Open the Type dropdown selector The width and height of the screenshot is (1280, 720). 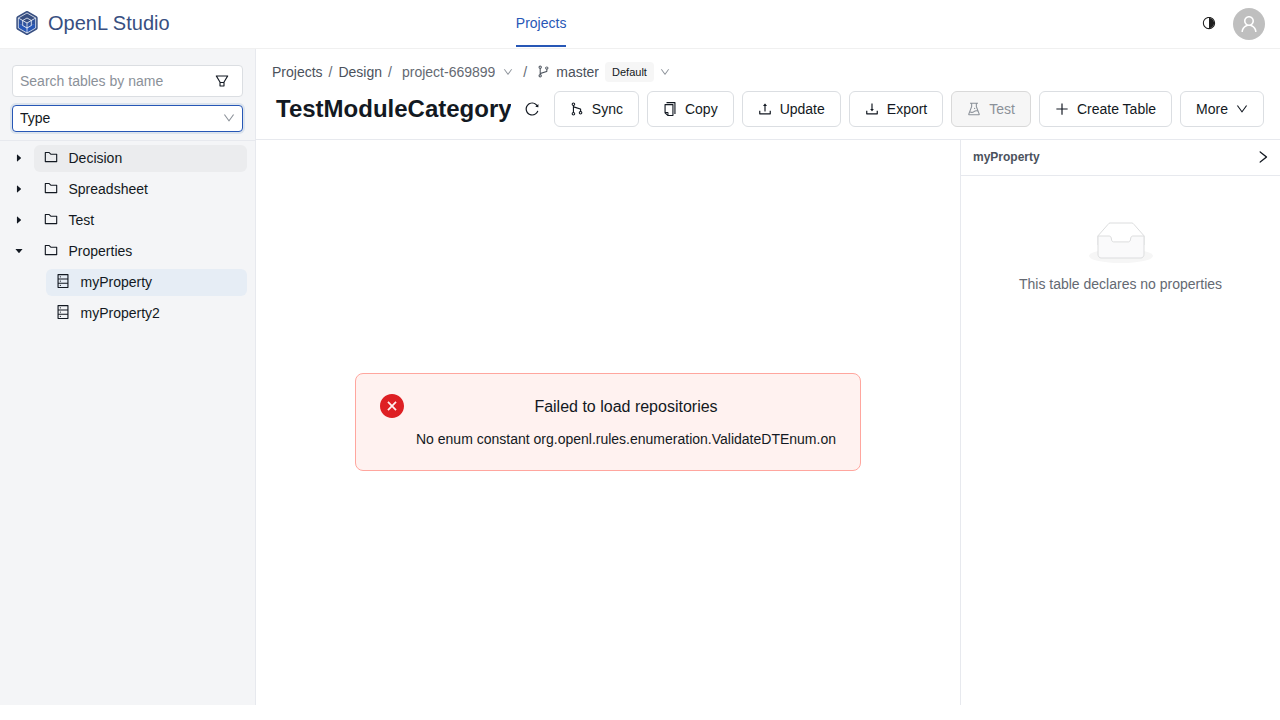[127, 118]
